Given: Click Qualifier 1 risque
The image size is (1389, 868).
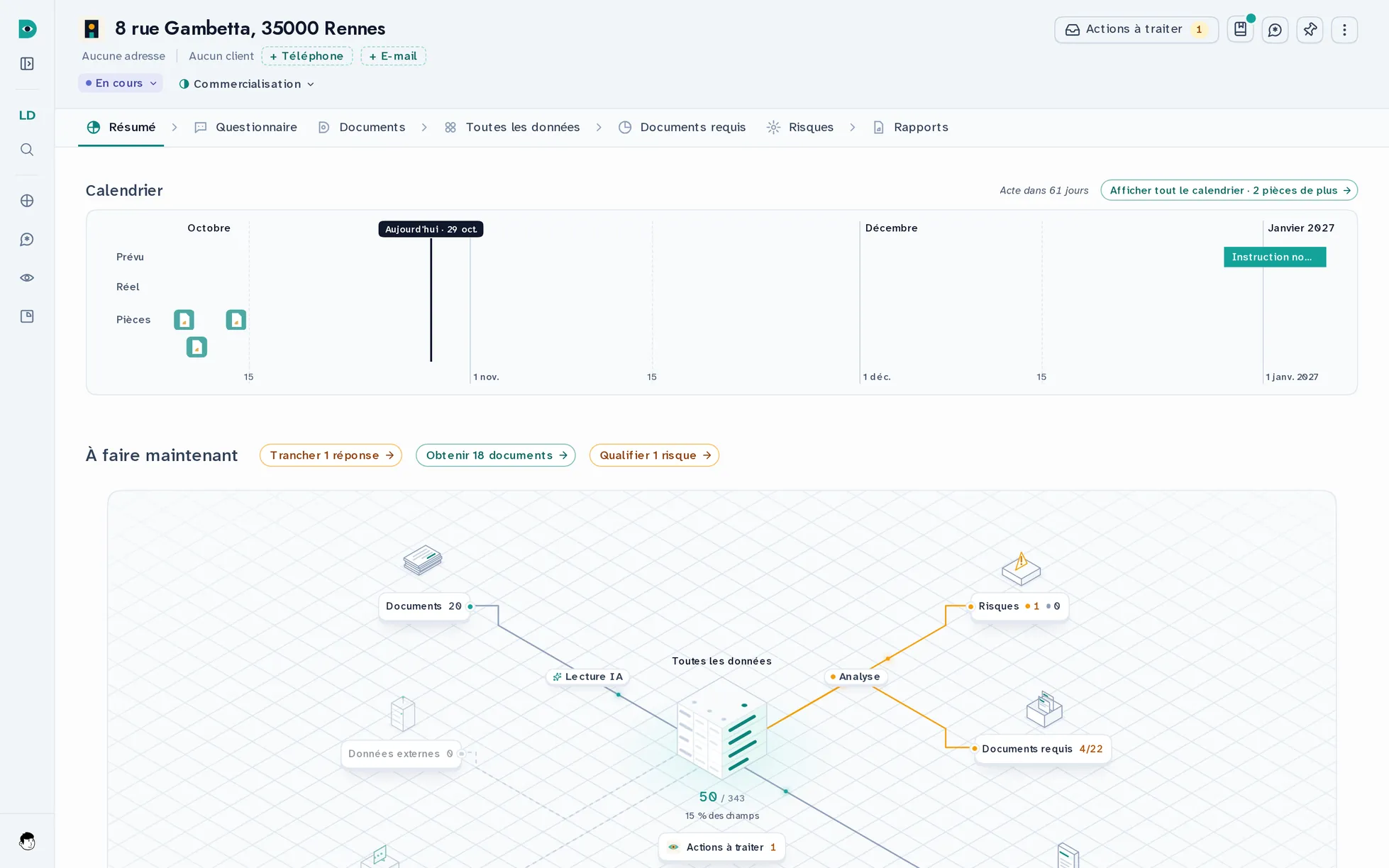Looking at the screenshot, I should [654, 455].
